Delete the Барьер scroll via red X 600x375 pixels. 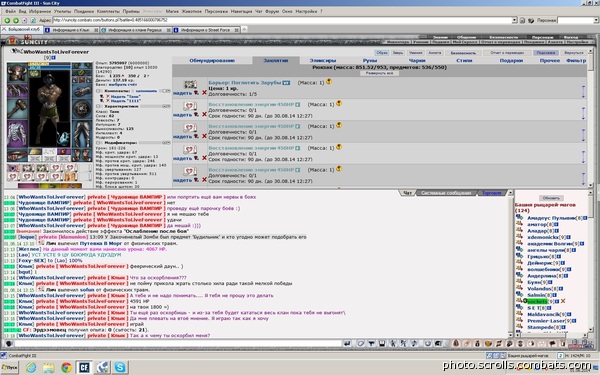[204, 93]
